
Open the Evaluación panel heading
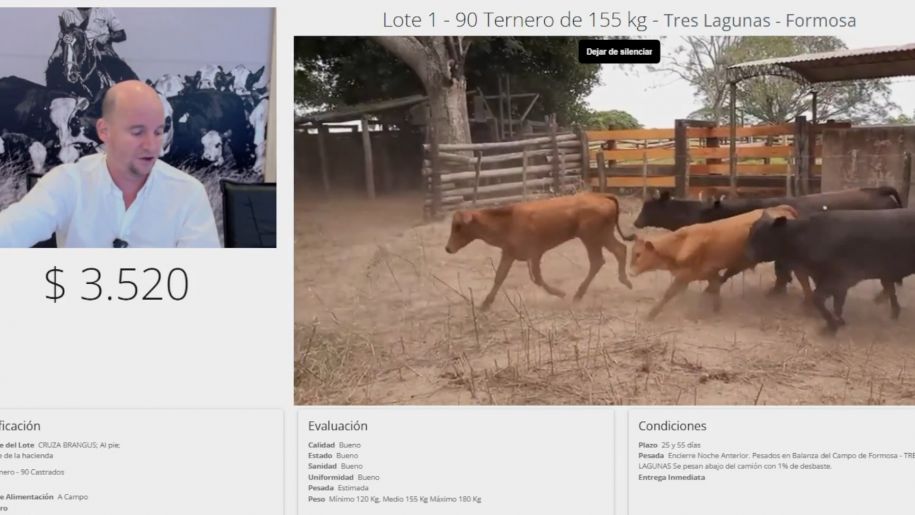338,426
